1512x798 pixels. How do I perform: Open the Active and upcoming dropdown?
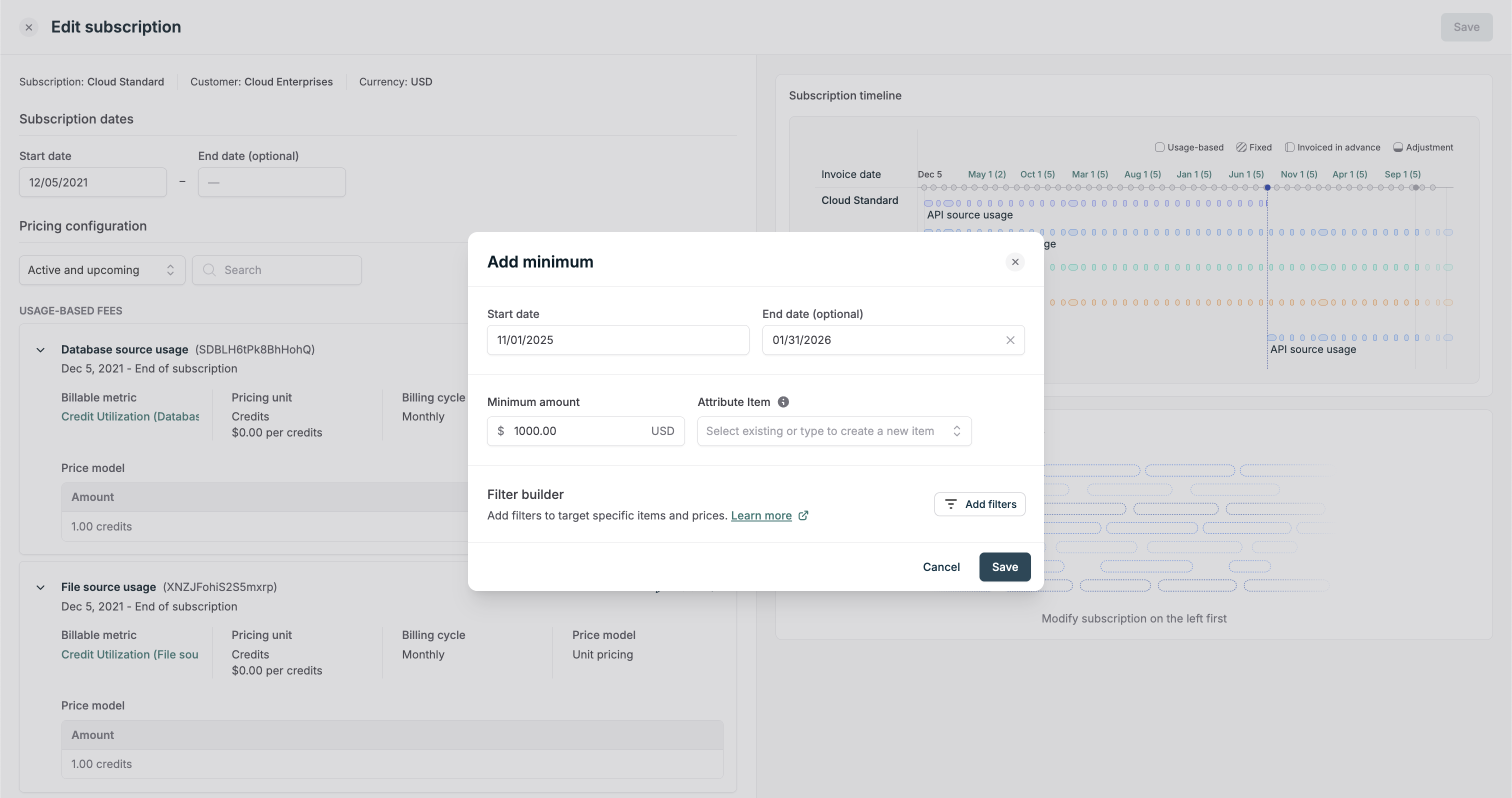101,270
